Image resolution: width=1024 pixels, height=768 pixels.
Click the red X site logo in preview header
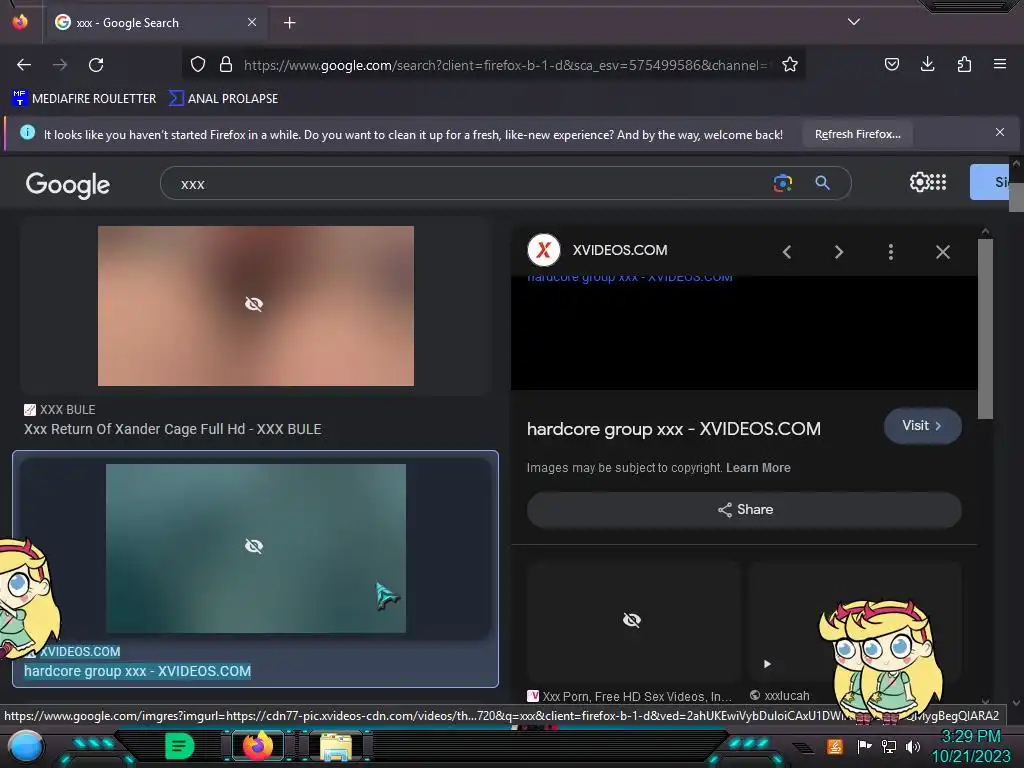coord(543,250)
